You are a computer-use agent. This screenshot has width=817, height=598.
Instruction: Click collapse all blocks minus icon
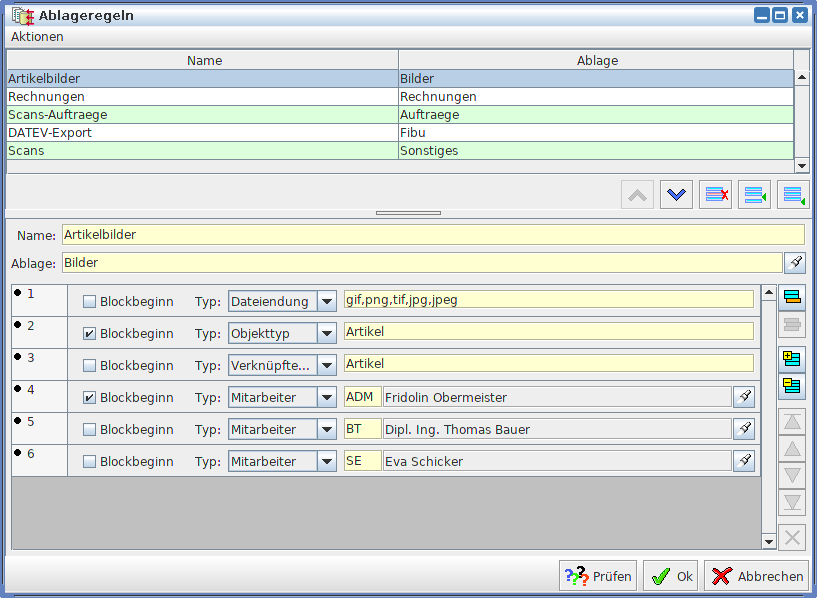[x=792, y=385]
